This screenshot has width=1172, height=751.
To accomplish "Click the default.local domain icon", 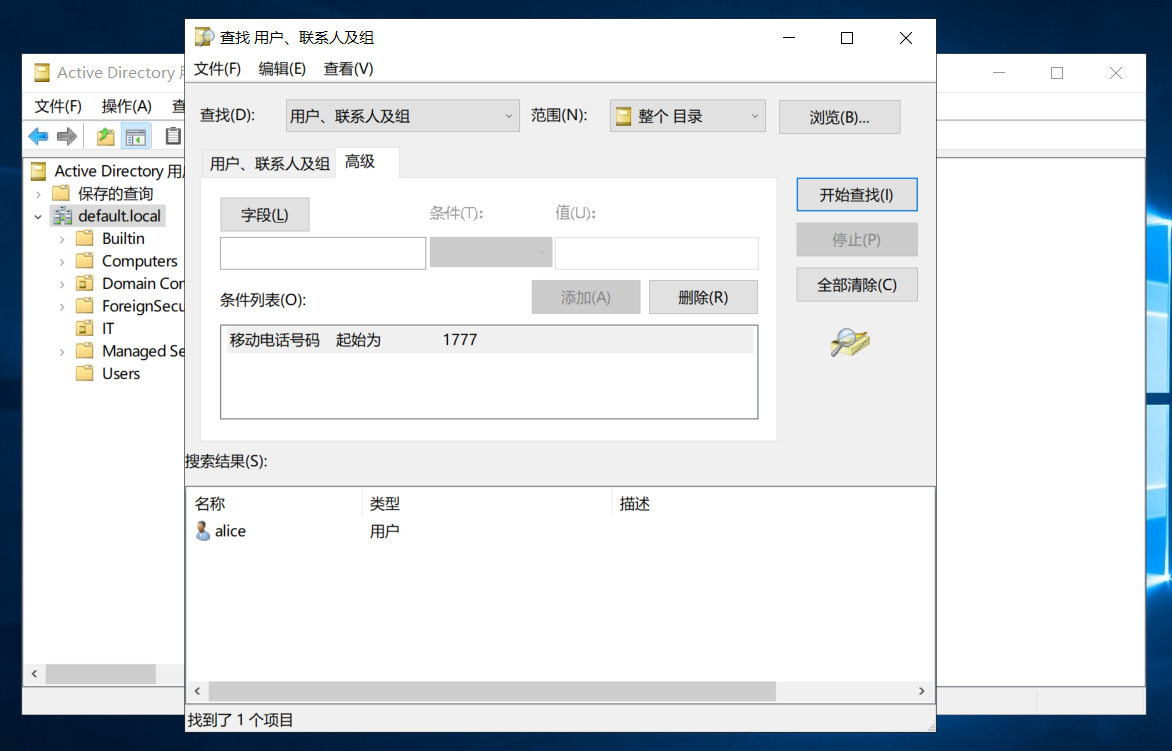I will pos(63,216).
